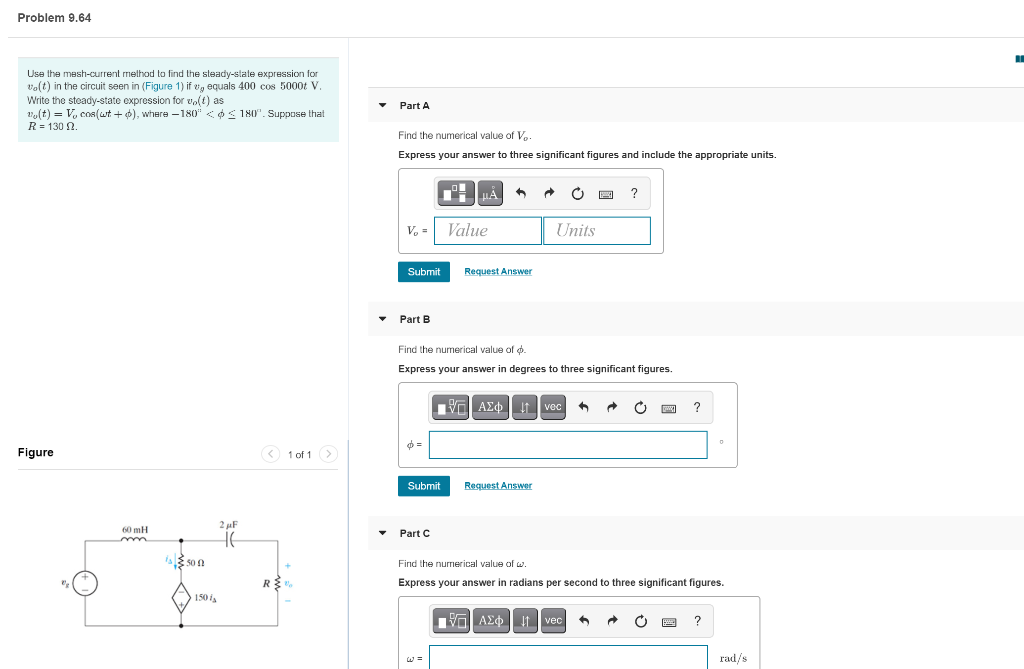
Task: Click the subscript/superscript arrows icon in Part B
Action: click(524, 407)
